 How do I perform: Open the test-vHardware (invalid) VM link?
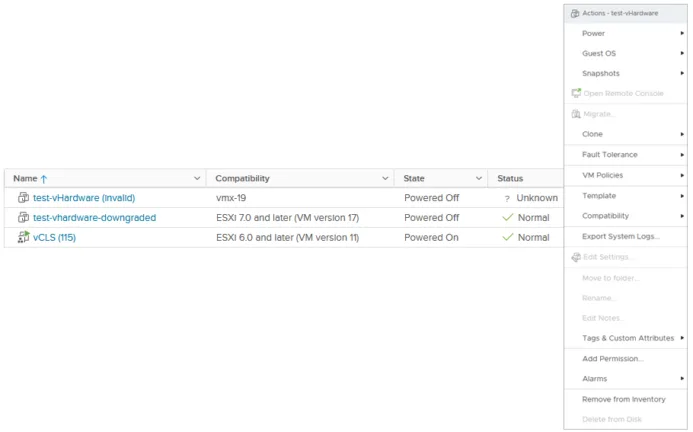[x=84, y=198]
